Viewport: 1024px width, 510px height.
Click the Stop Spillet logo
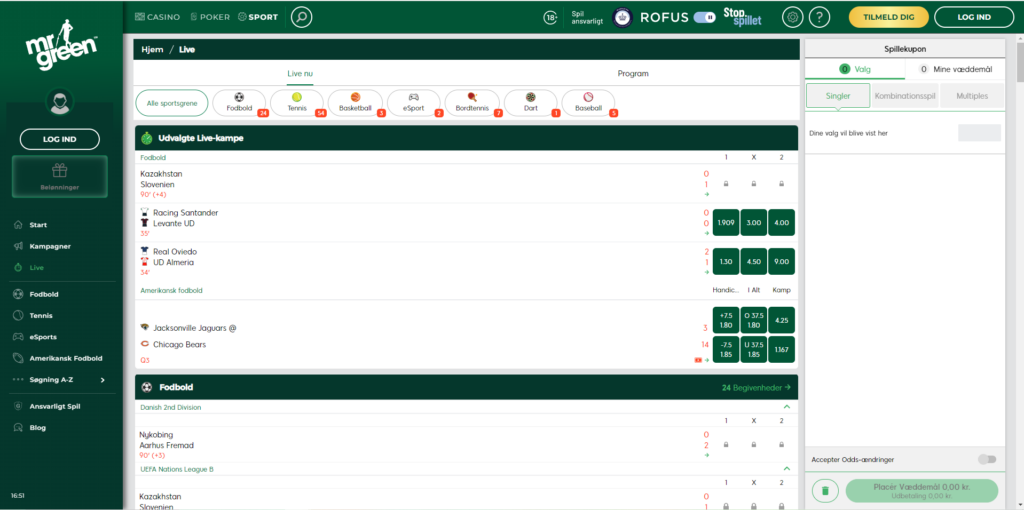742,18
